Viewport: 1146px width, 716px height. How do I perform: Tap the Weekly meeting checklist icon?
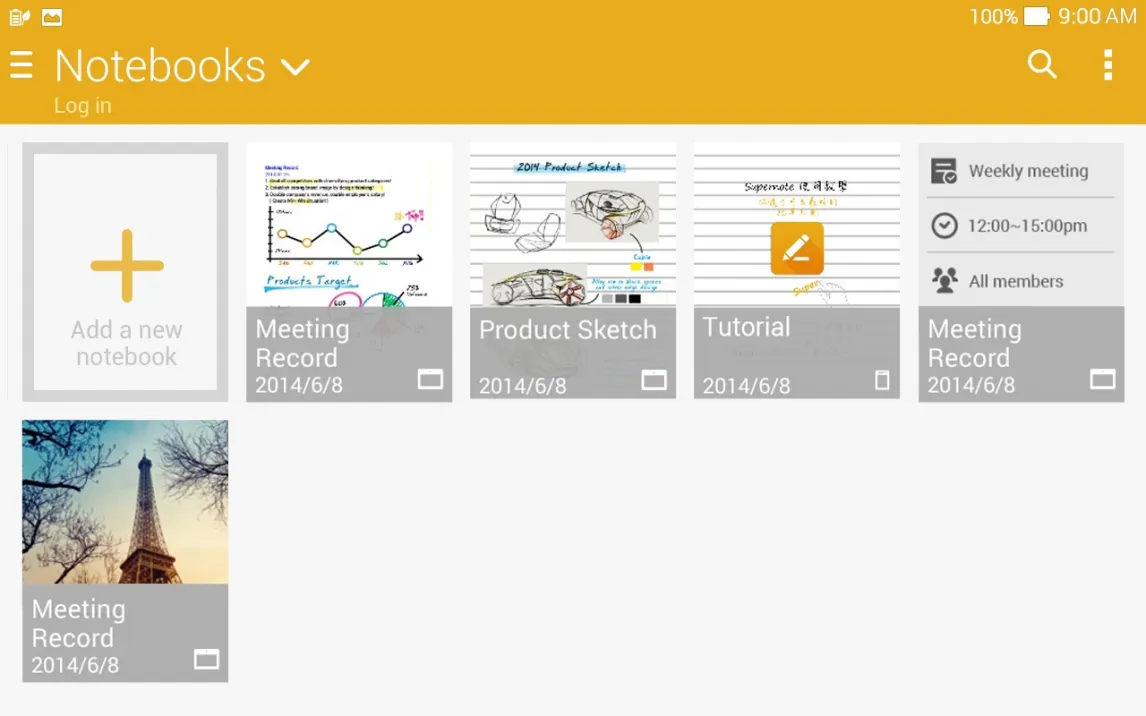(x=944, y=171)
